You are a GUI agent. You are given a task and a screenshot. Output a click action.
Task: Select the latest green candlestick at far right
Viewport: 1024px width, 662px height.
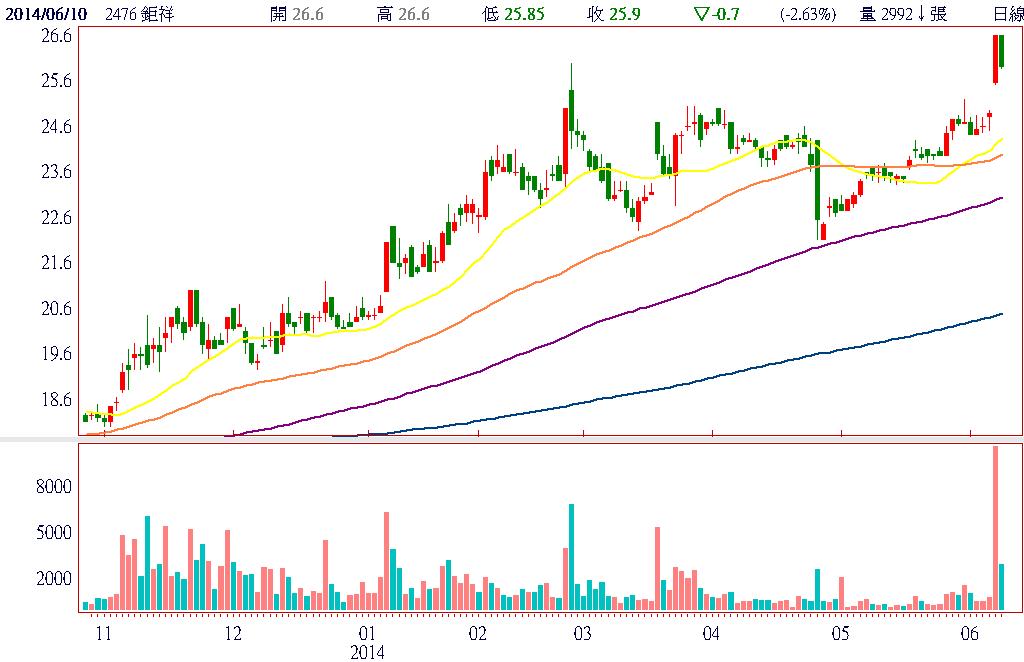point(1002,52)
